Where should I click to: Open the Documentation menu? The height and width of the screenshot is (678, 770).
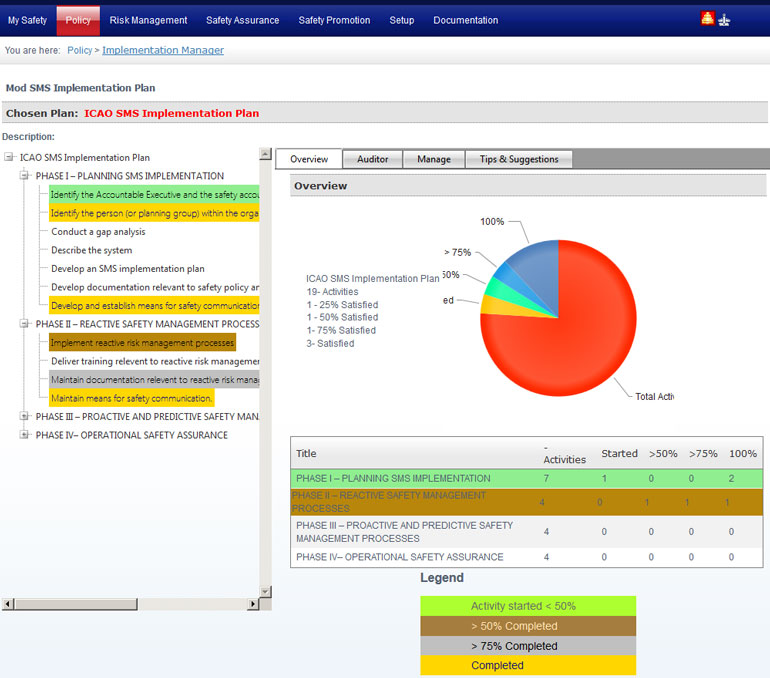pyautogui.click(x=466, y=20)
